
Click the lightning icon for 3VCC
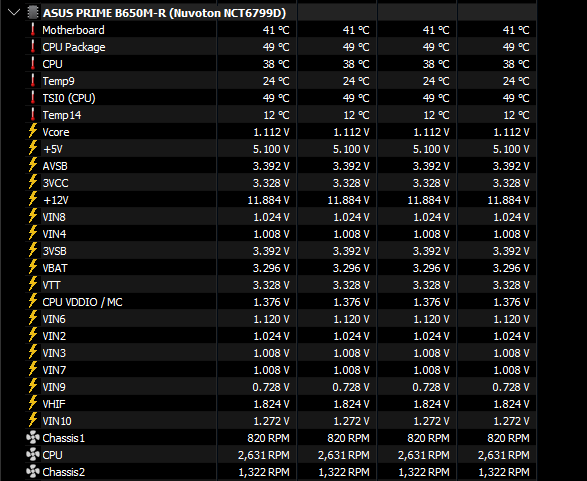click(x=33, y=183)
